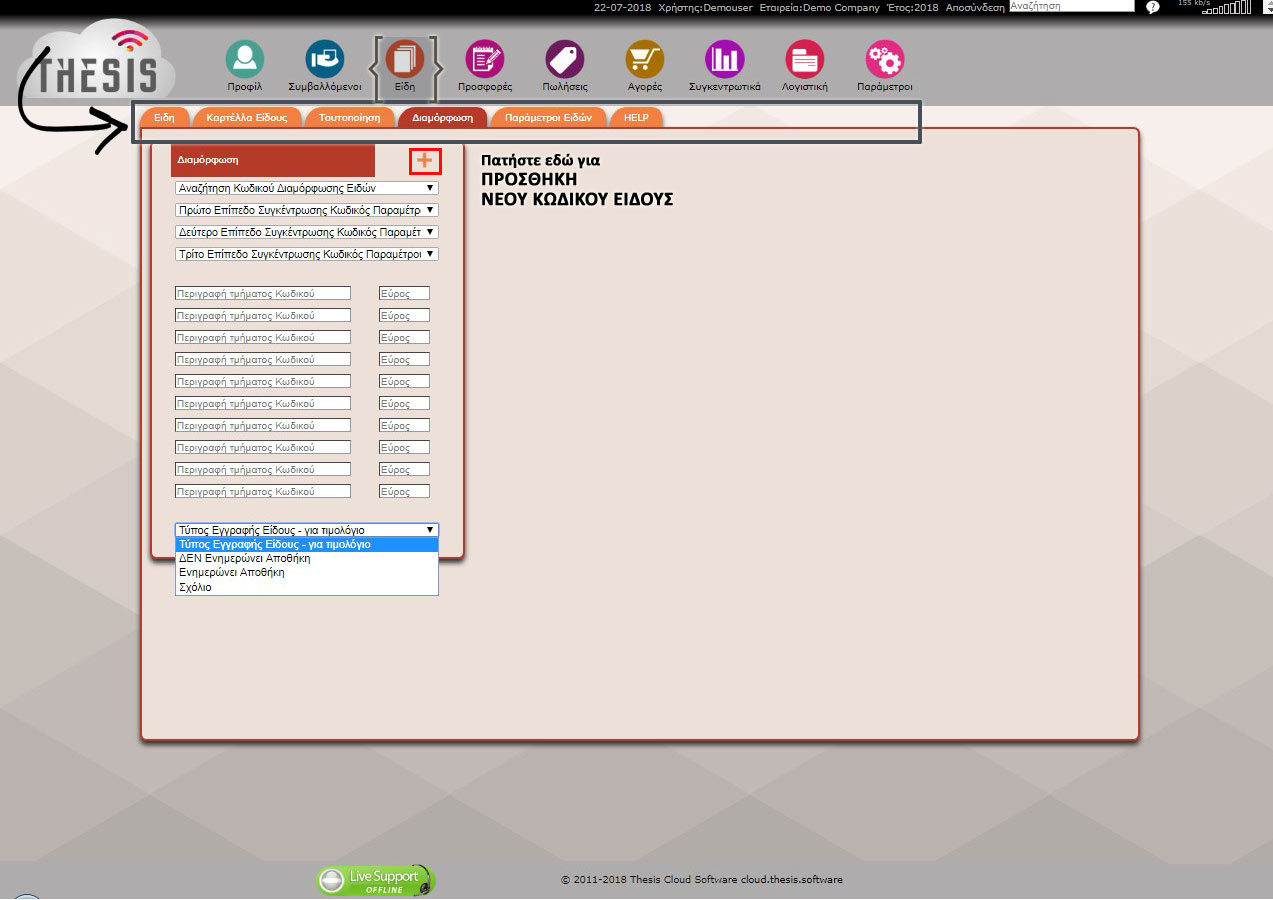Open the Προφίλ profile icon
1273x900 pixels.
244,60
